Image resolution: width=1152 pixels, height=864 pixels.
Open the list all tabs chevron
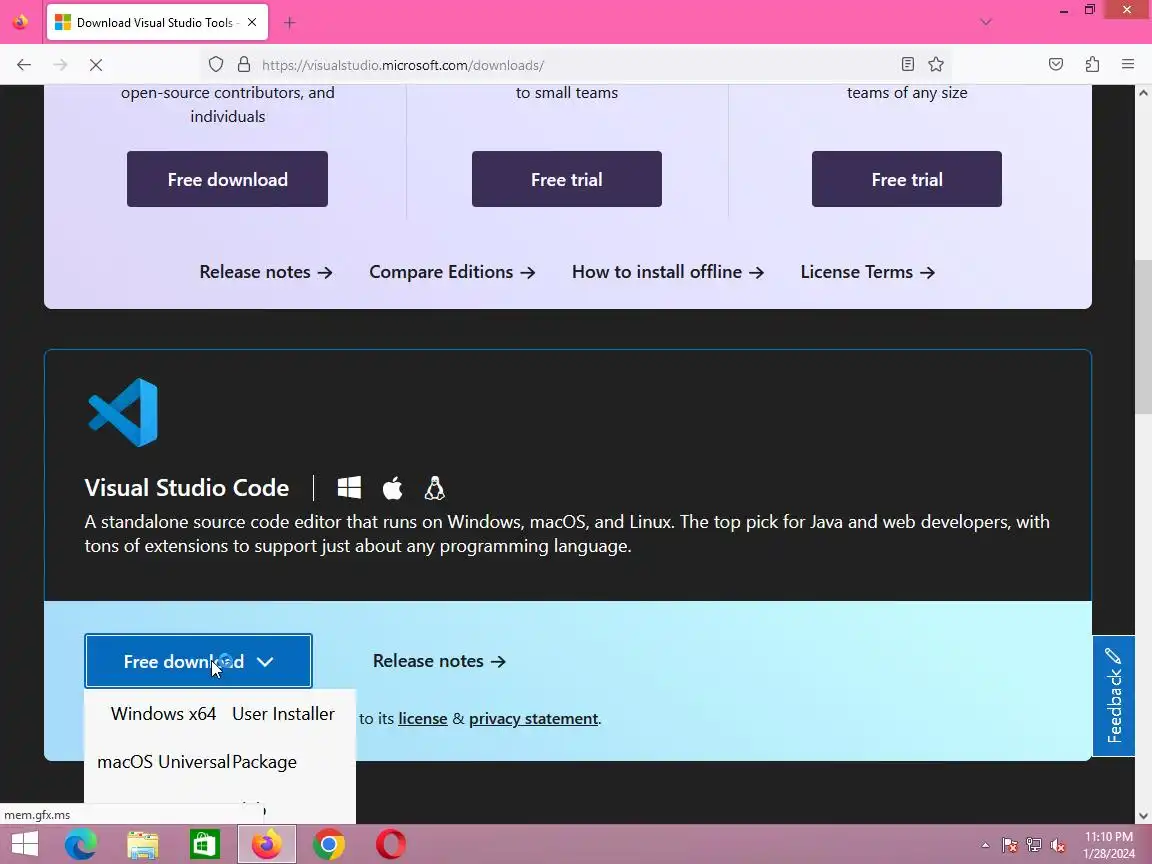986,22
